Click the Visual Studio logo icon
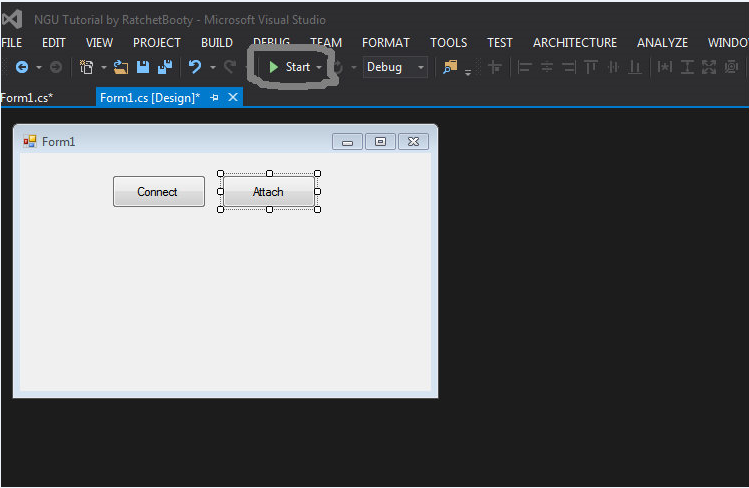This screenshot has height=488, width=749. pyautogui.click(x=12, y=20)
